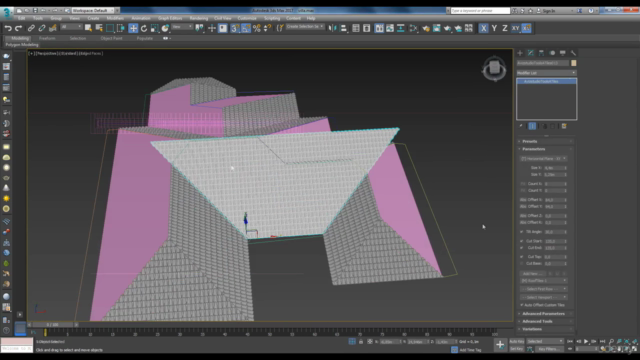Image resolution: width=640 pixels, height=360 pixels.
Task: Toggle the Cut Top checkbox
Action: click(x=522, y=257)
